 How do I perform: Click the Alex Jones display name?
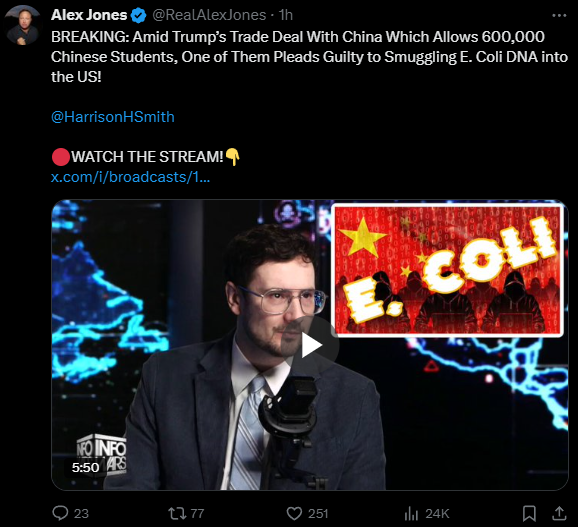89,15
